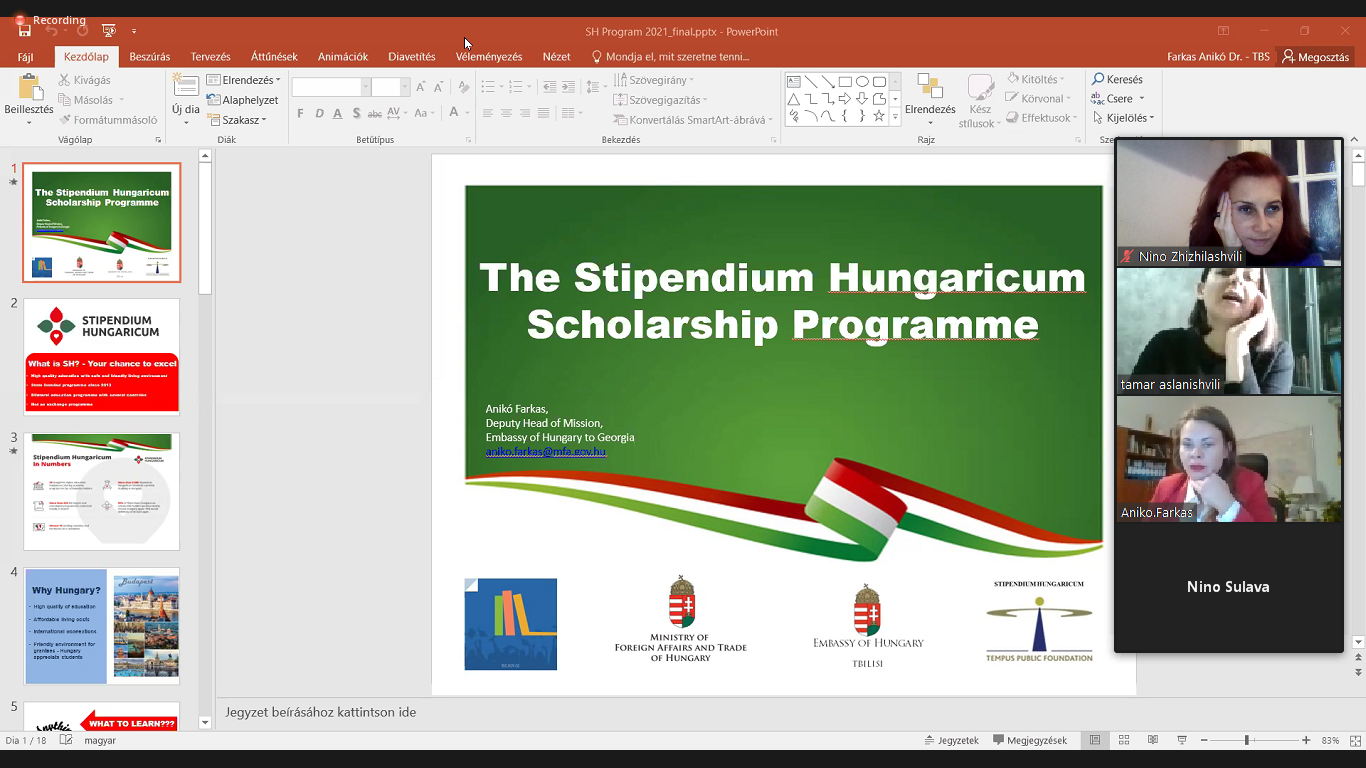Toggle the Megjegyzések comments pane
The height and width of the screenshot is (768, 1366).
point(1030,740)
